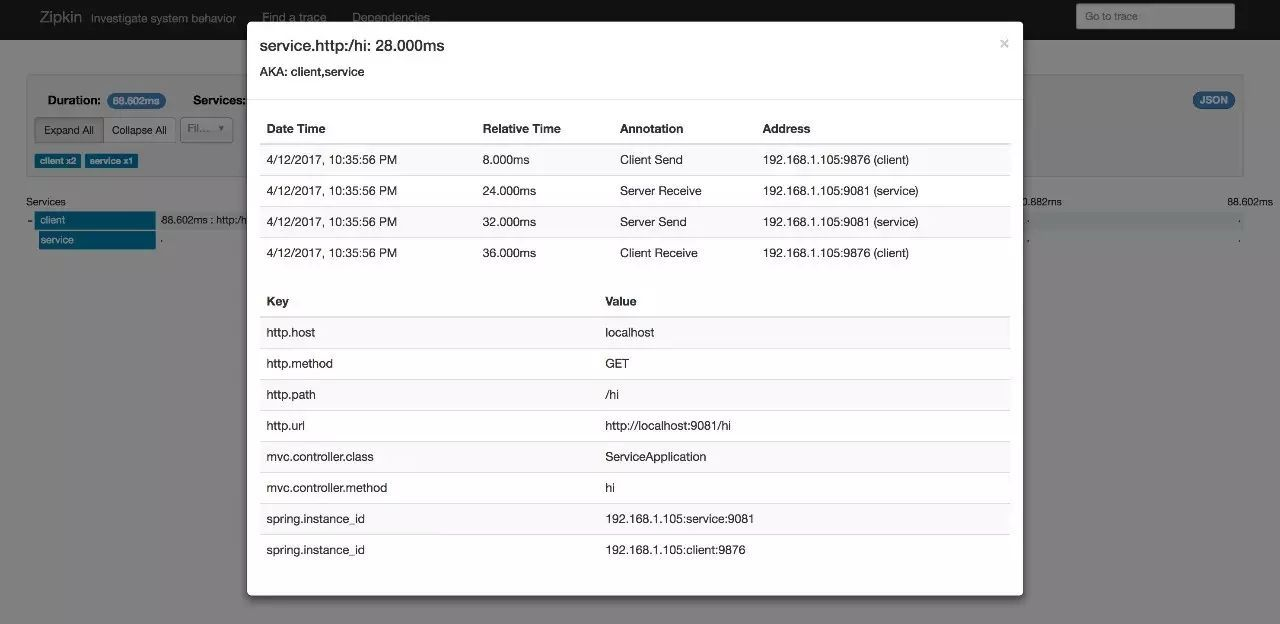Open the Dependencies menu item
This screenshot has height=624, width=1280.
[x=391, y=17]
